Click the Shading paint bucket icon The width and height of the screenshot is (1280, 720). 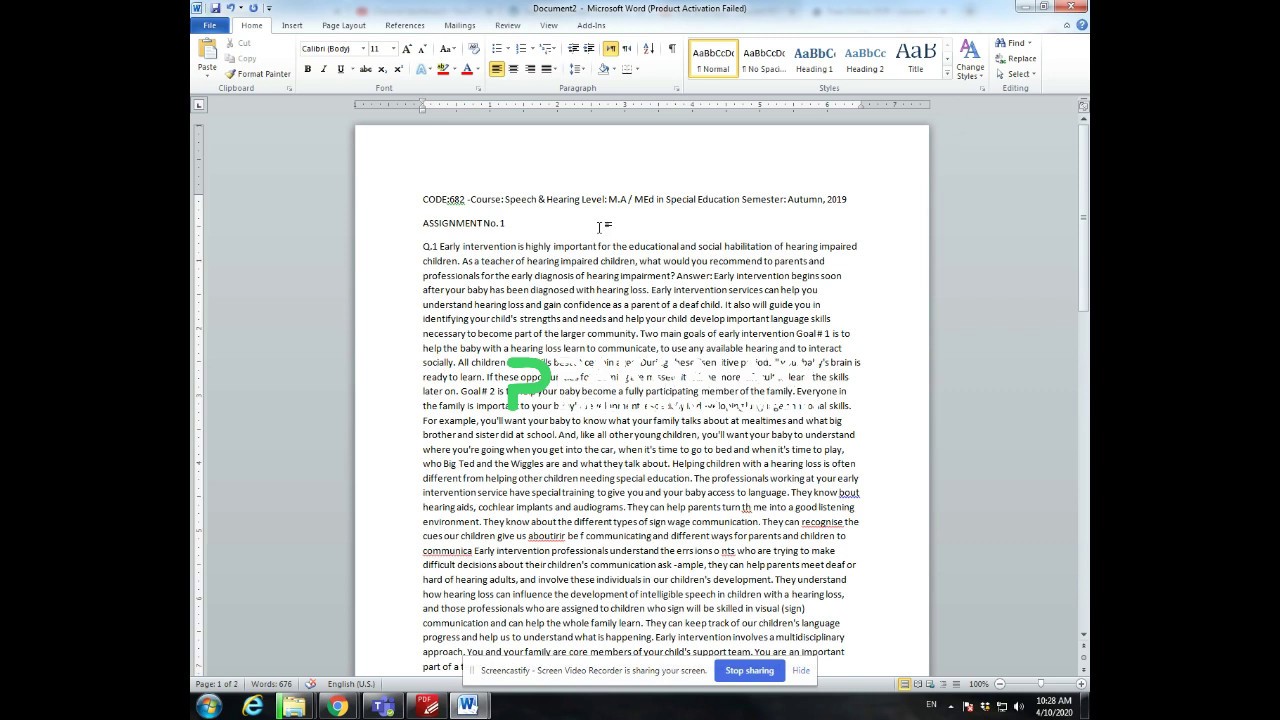pos(603,69)
